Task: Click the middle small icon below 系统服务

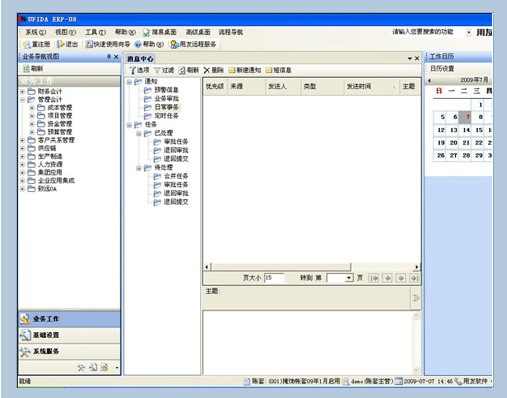Action: tap(93, 367)
